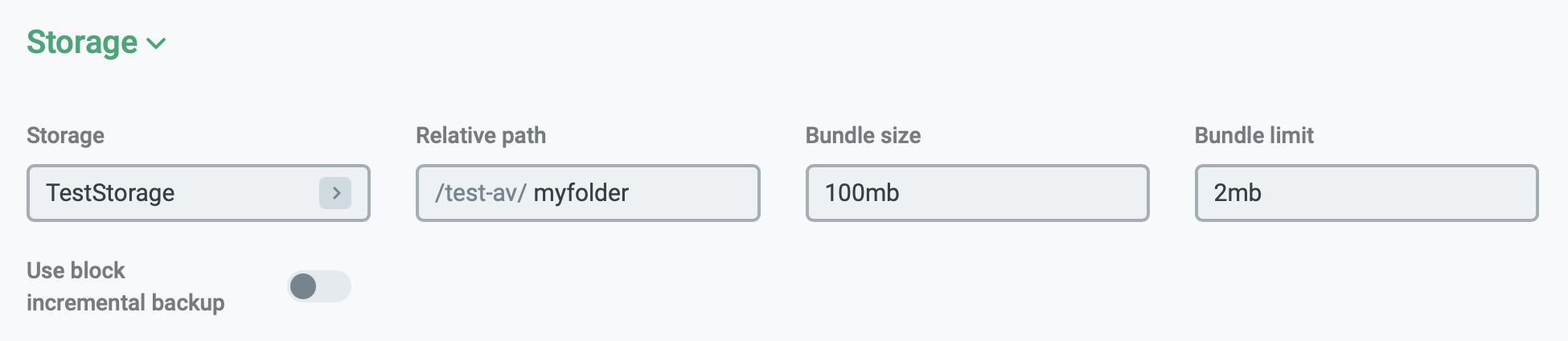Collapse the Storage section chevron
The image size is (1568, 341).
(157, 43)
